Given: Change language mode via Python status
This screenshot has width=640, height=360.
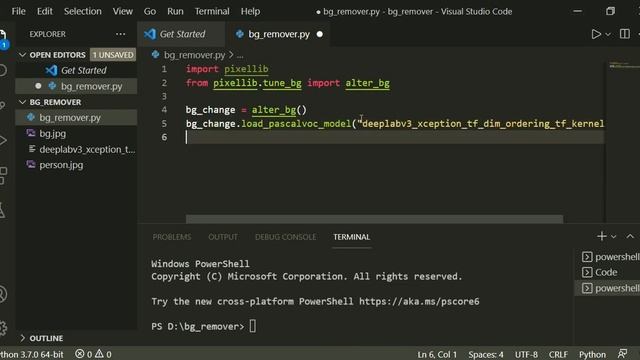Looking at the screenshot, I should (x=592, y=354).
